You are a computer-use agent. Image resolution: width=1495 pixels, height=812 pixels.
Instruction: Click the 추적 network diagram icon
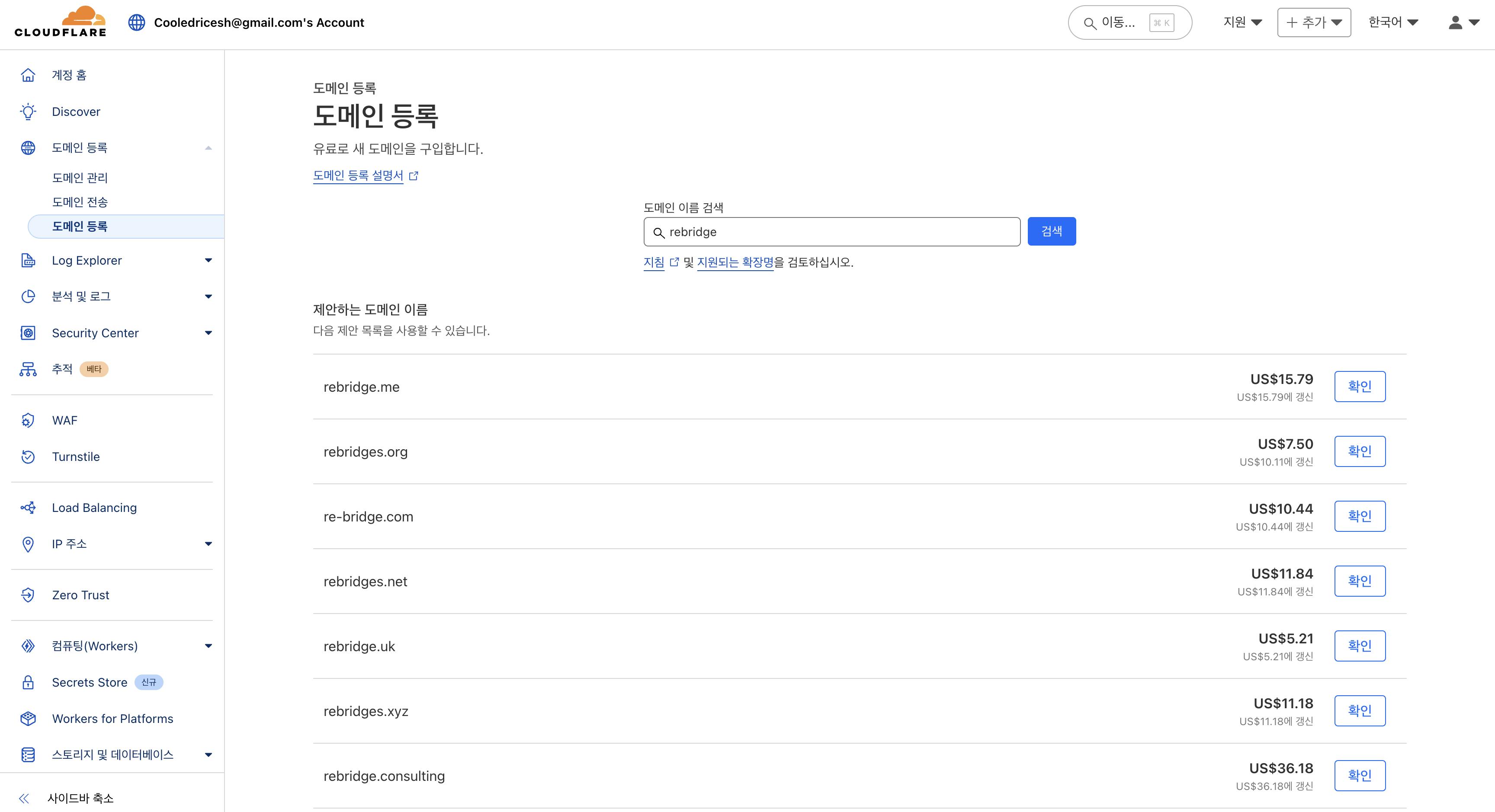[x=28, y=369]
